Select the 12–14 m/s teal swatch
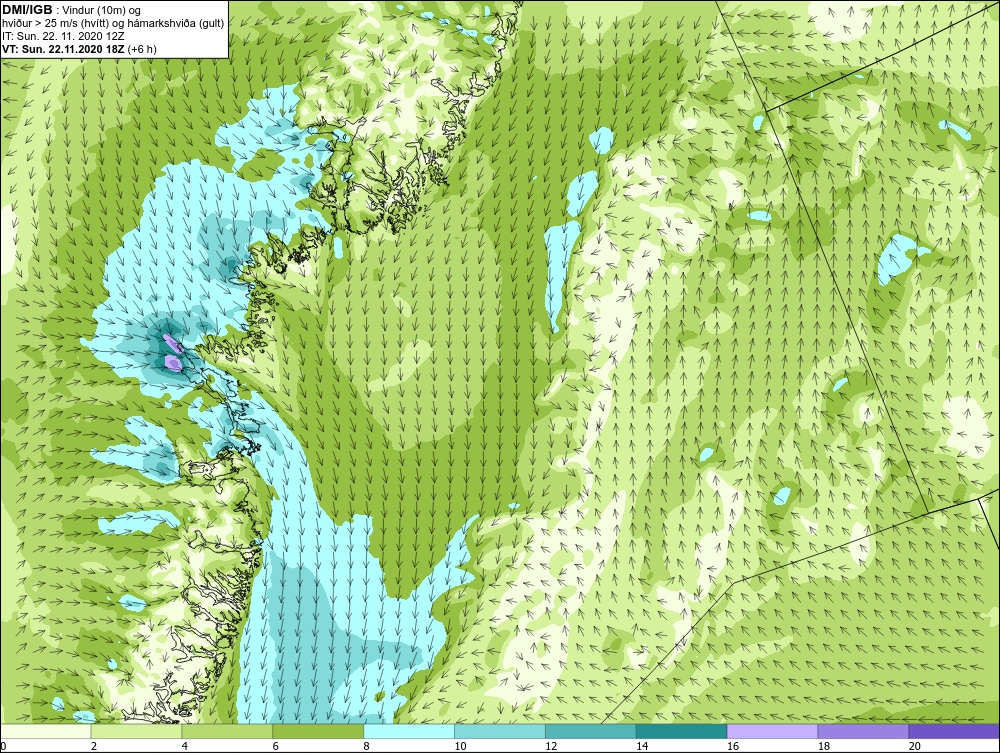The width and height of the screenshot is (1000, 753). tap(591, 731)
